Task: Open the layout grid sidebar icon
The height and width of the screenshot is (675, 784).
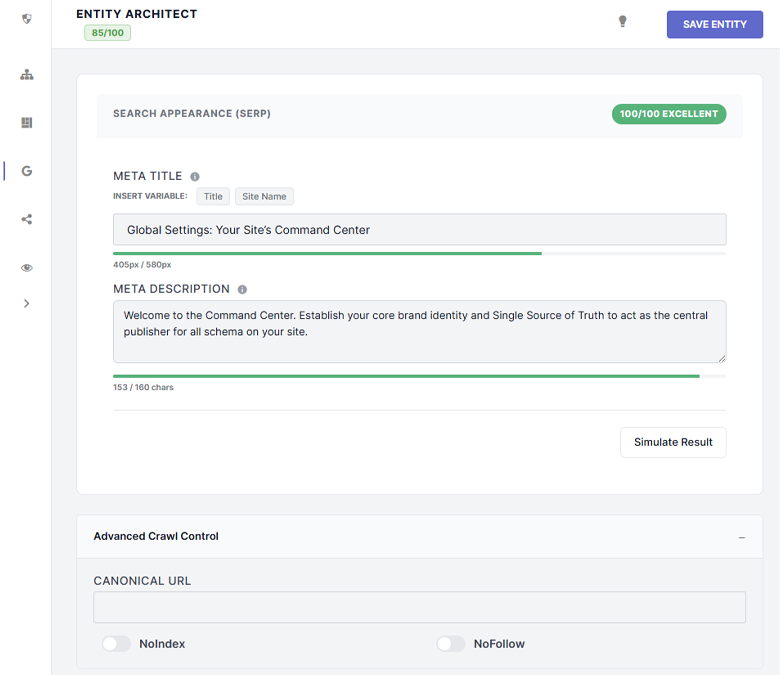Action: (27, 122)
